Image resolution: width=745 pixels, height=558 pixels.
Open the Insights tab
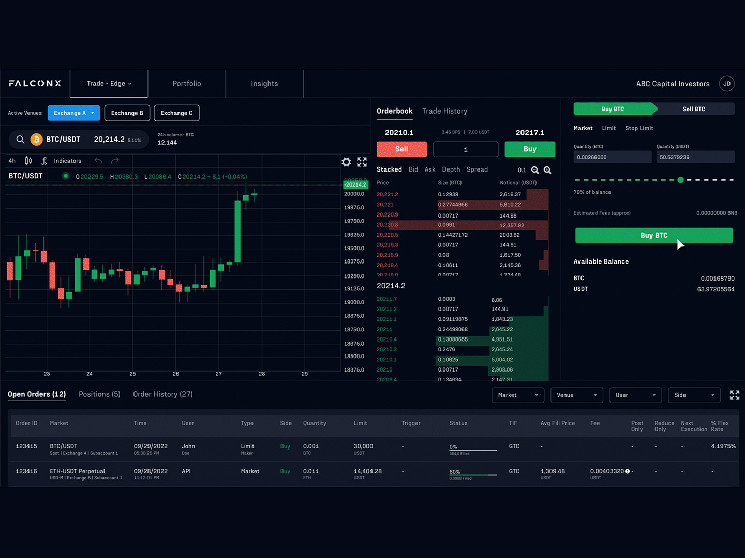click(x=264, y=84)
